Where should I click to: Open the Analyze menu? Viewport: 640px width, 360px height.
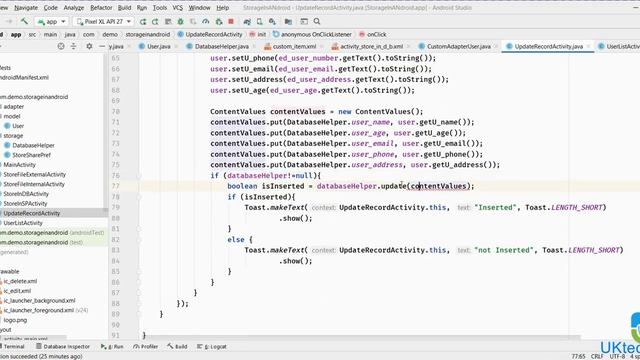(x=74, y=8)
